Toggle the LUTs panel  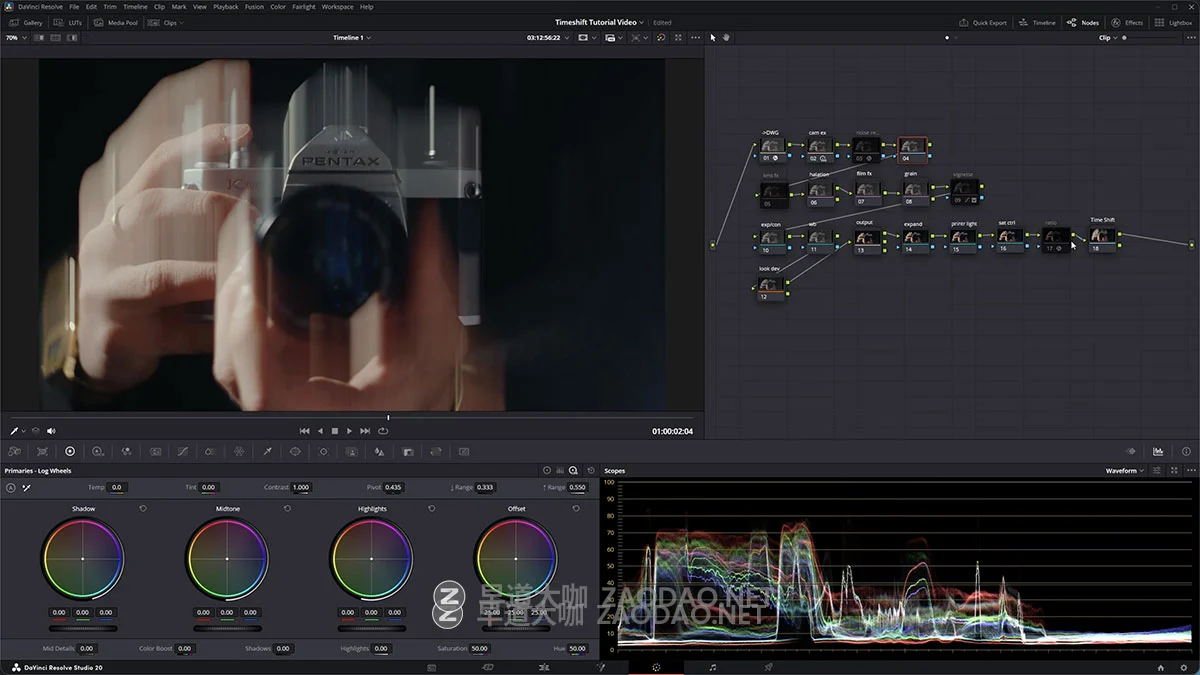[69, 22]
